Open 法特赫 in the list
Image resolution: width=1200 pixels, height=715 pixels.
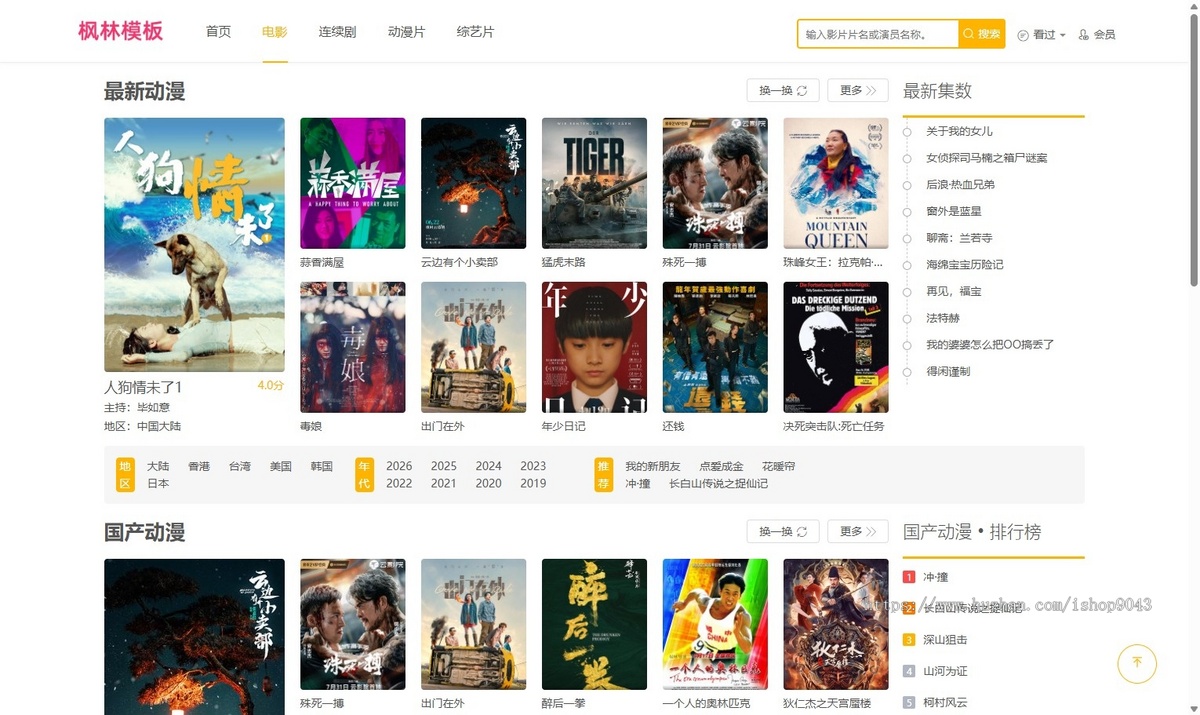(x=943, y=318)
